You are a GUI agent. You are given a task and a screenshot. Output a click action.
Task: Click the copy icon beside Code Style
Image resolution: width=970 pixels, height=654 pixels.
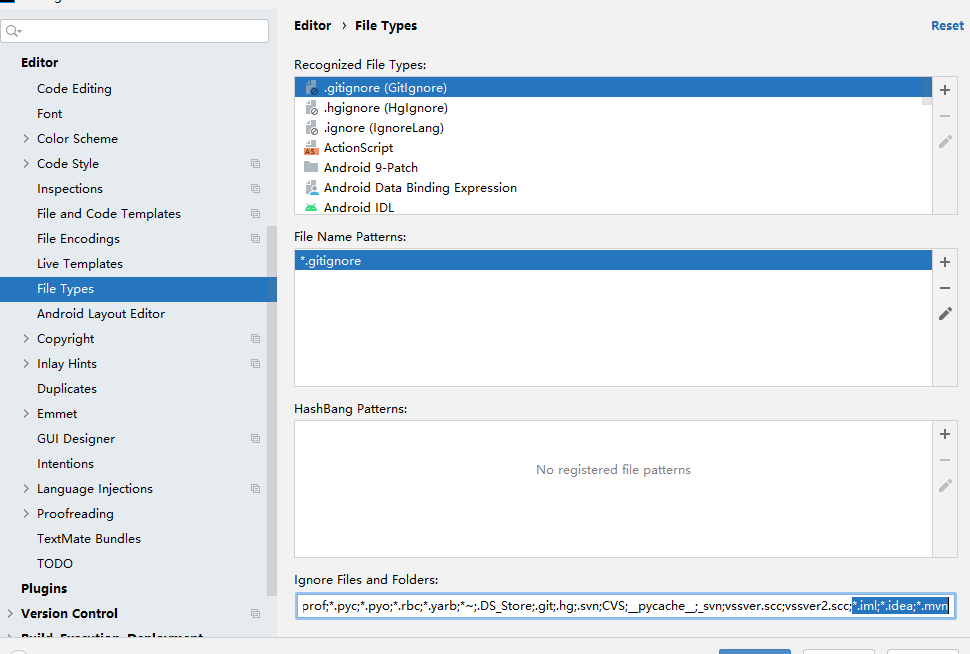tap(255, 164)
